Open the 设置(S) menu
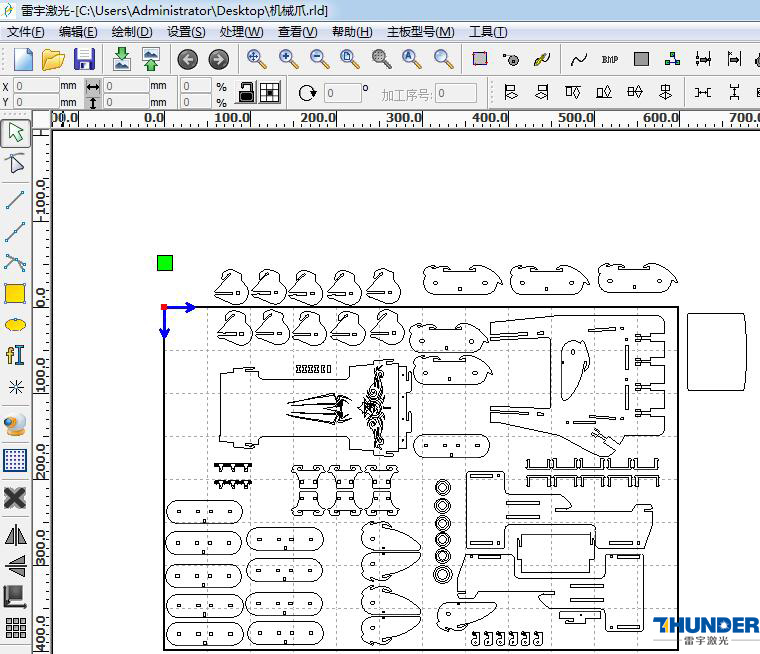The width and height of the screenshot is (760, 654). coord(186,32)
